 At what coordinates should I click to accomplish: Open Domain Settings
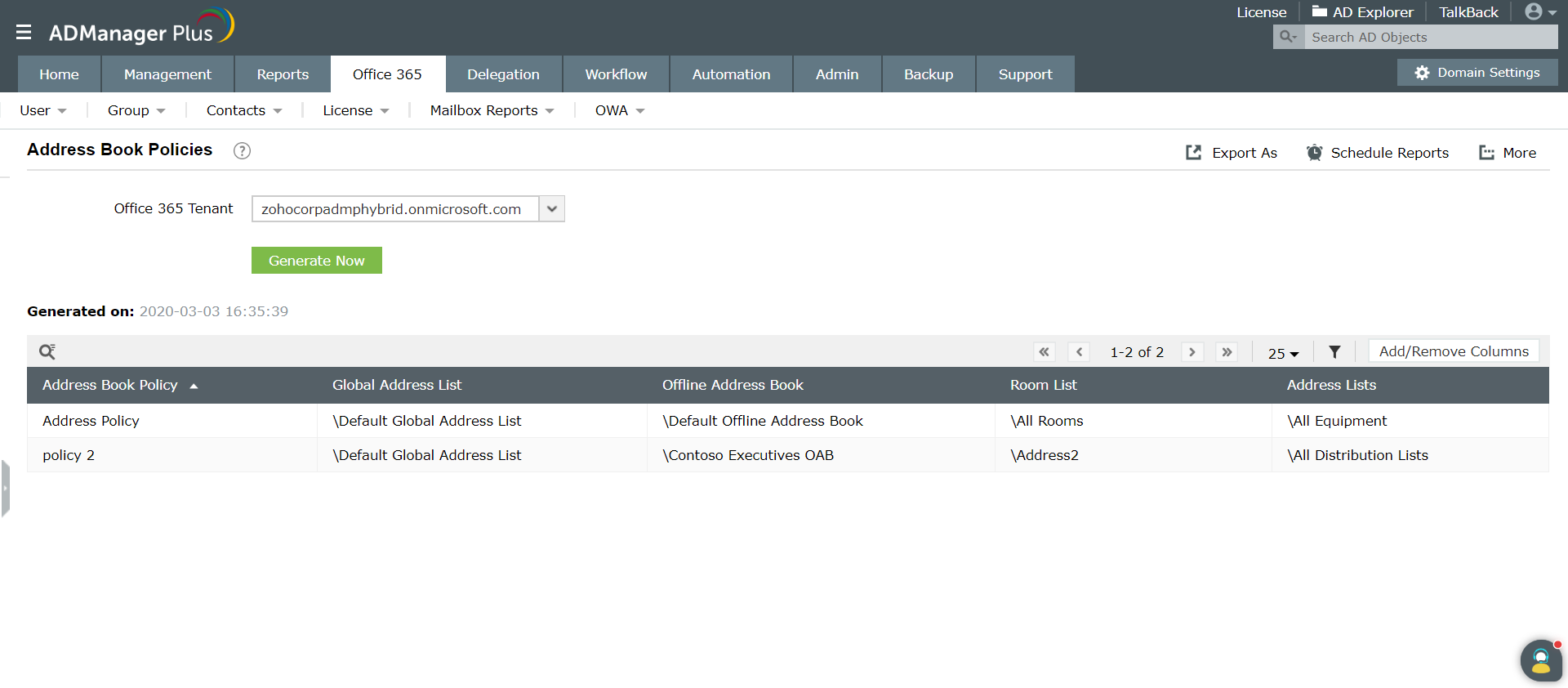(1477, 73)
